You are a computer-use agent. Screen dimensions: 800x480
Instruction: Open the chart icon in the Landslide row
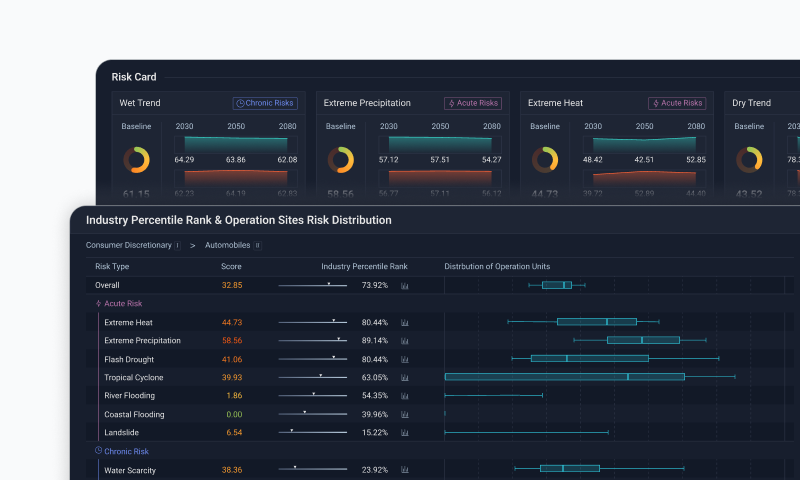[405, 433]
